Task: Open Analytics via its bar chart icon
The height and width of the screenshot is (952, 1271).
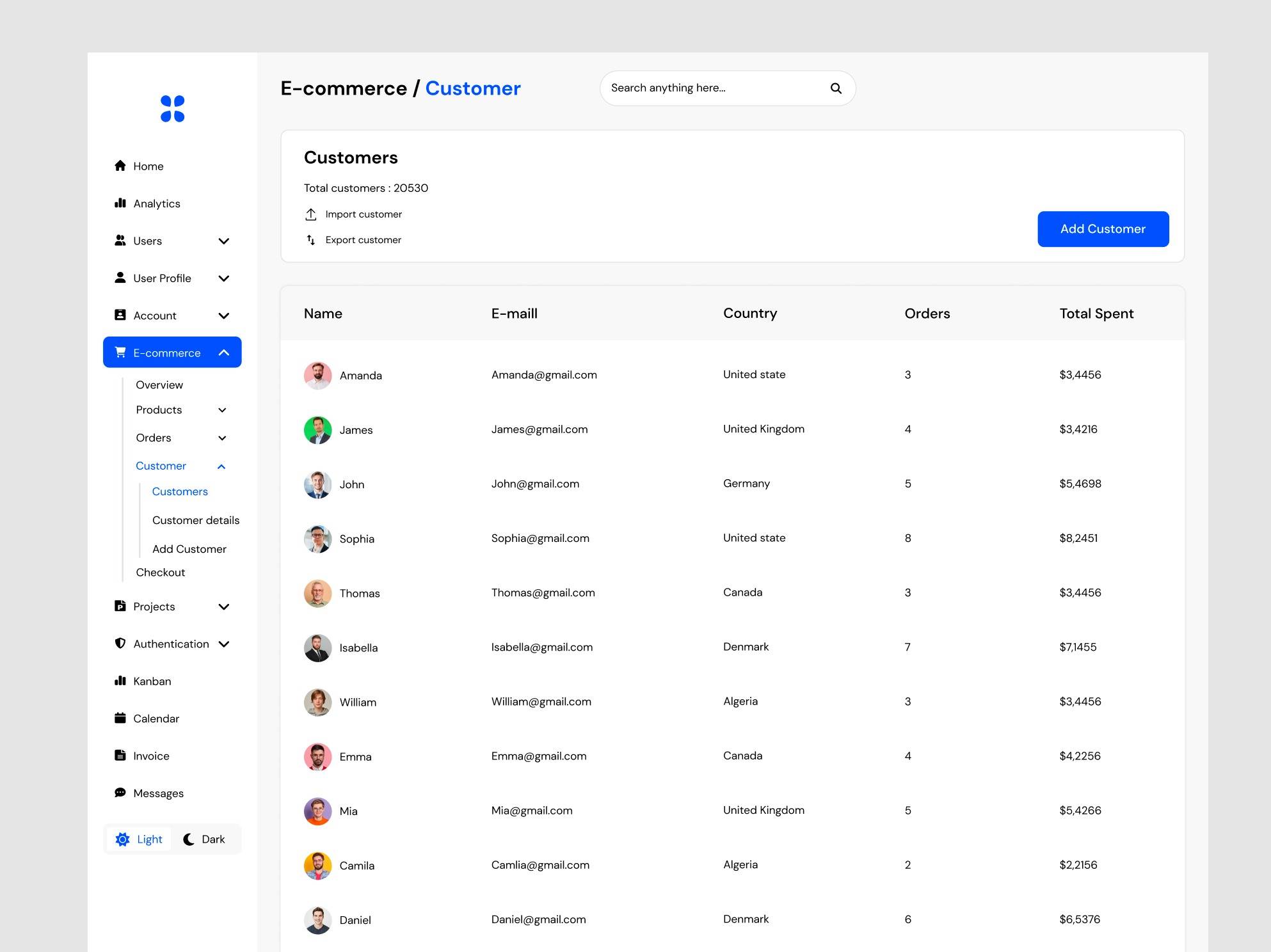Action: pos(120,203)
